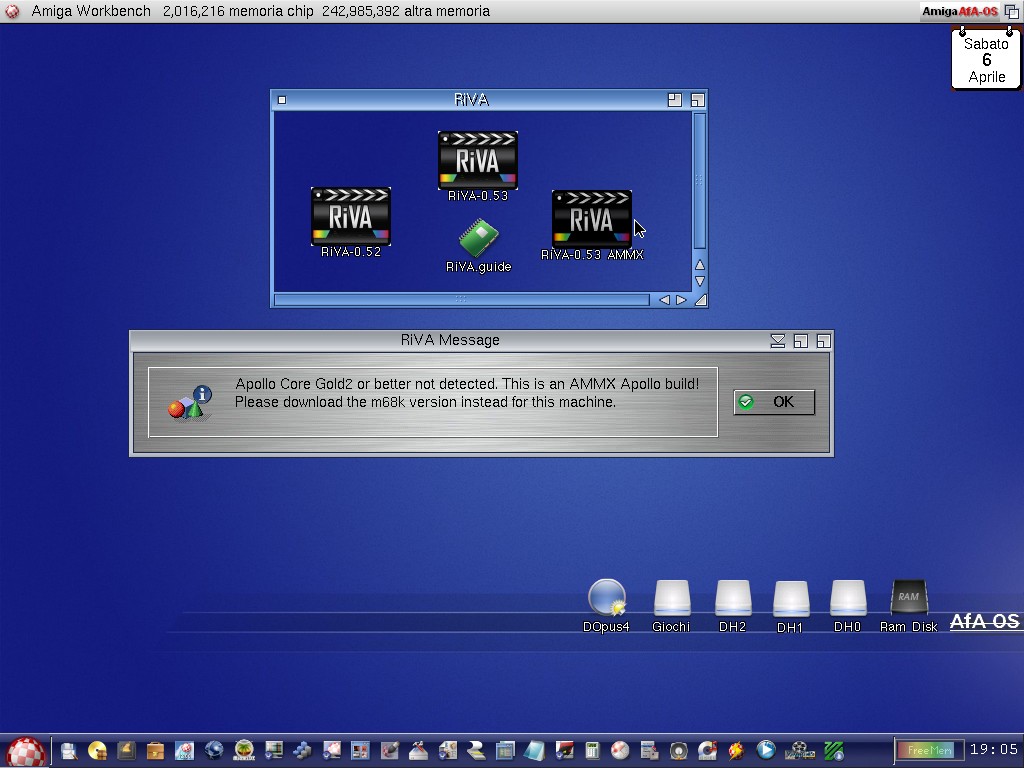Open the Giochi drive
This screenshot has width=1024, height=768.
671,599
